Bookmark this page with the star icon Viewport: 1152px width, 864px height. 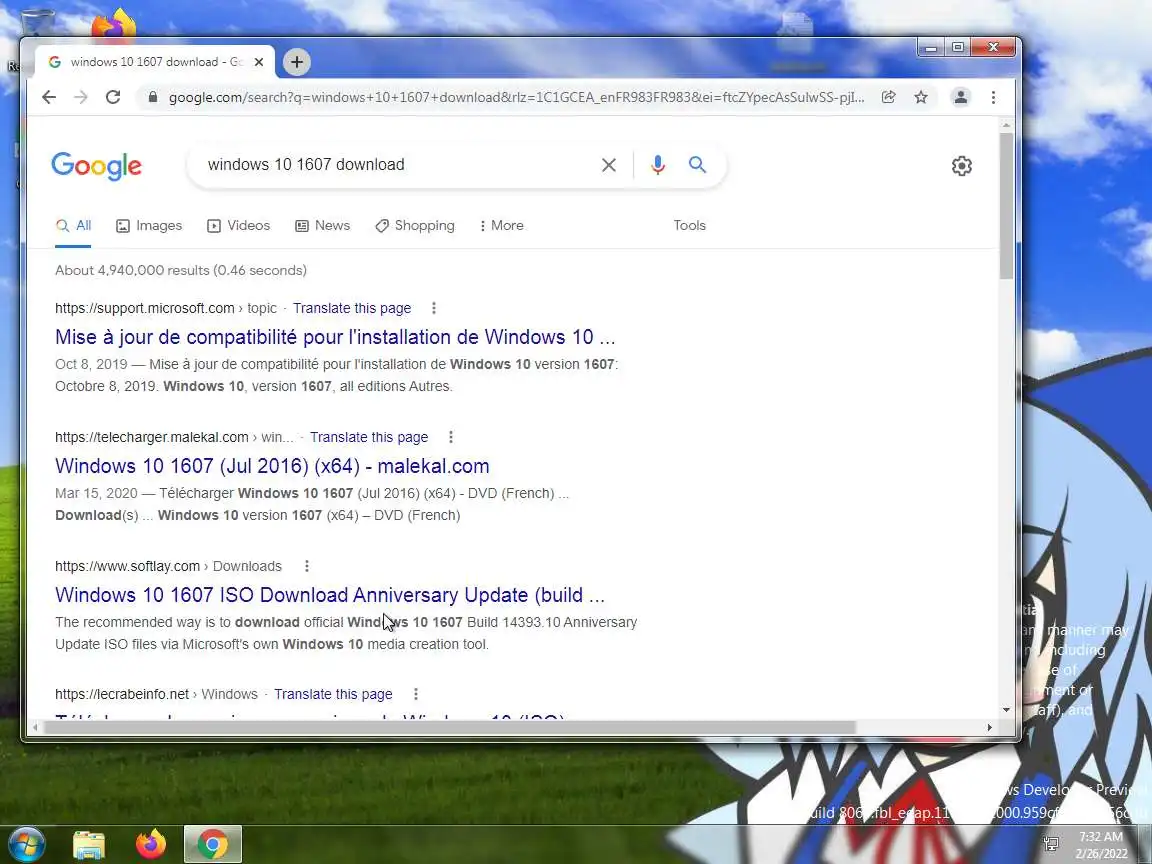[x=921, y=97]
